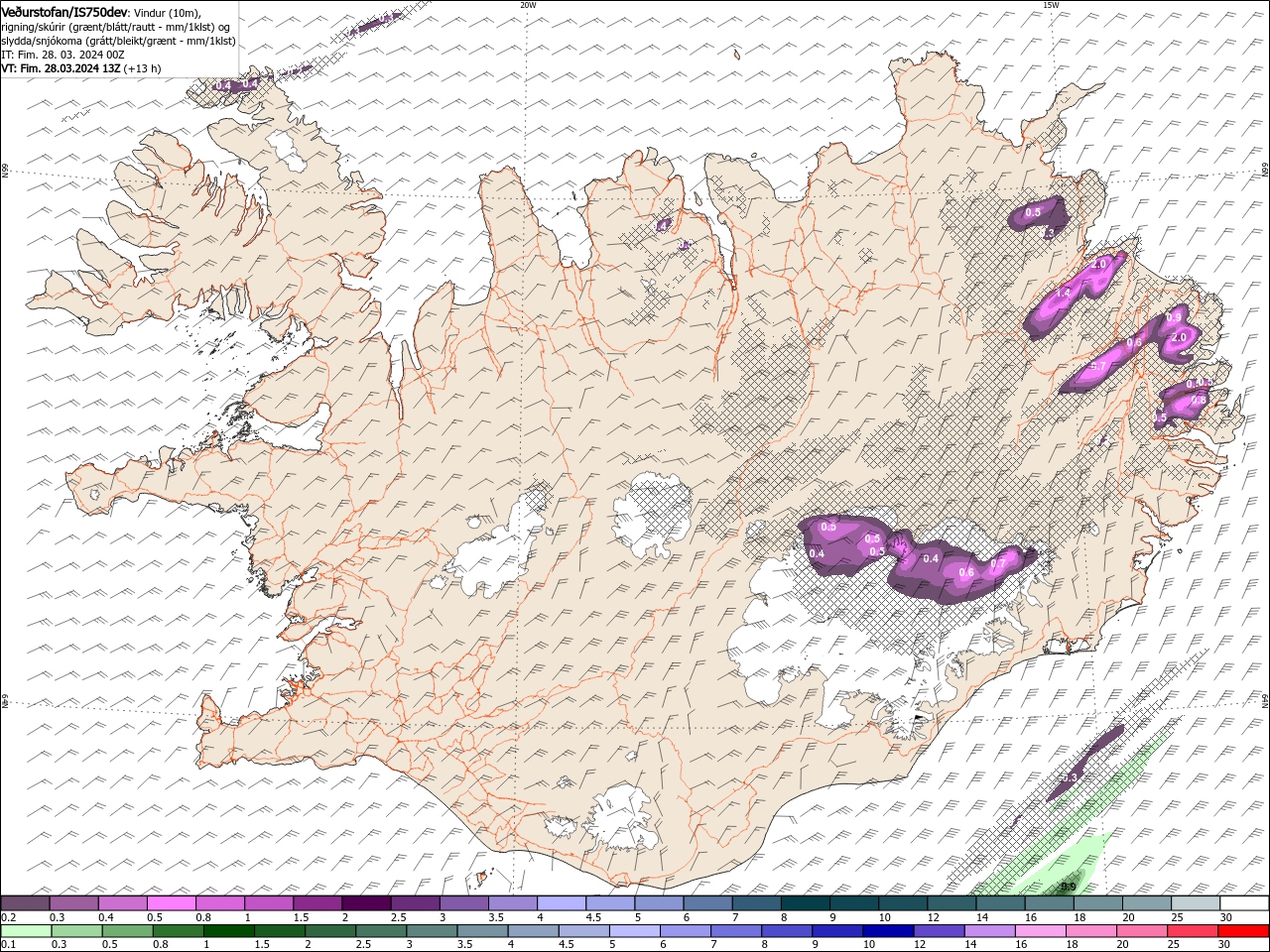1270x952 pixels.
Task: Select the rain legend swatch between 8 and 9
Action: tap(787, 931)
